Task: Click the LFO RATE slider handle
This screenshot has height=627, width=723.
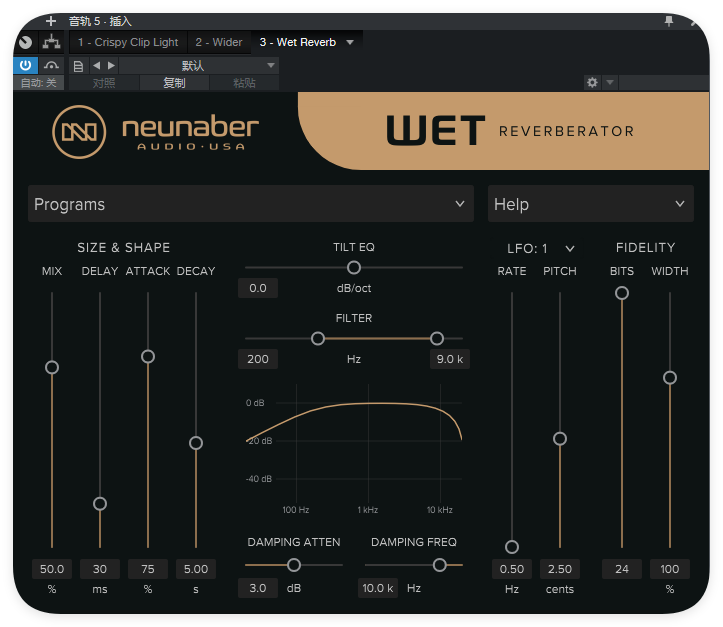Action: coord(512,547)
